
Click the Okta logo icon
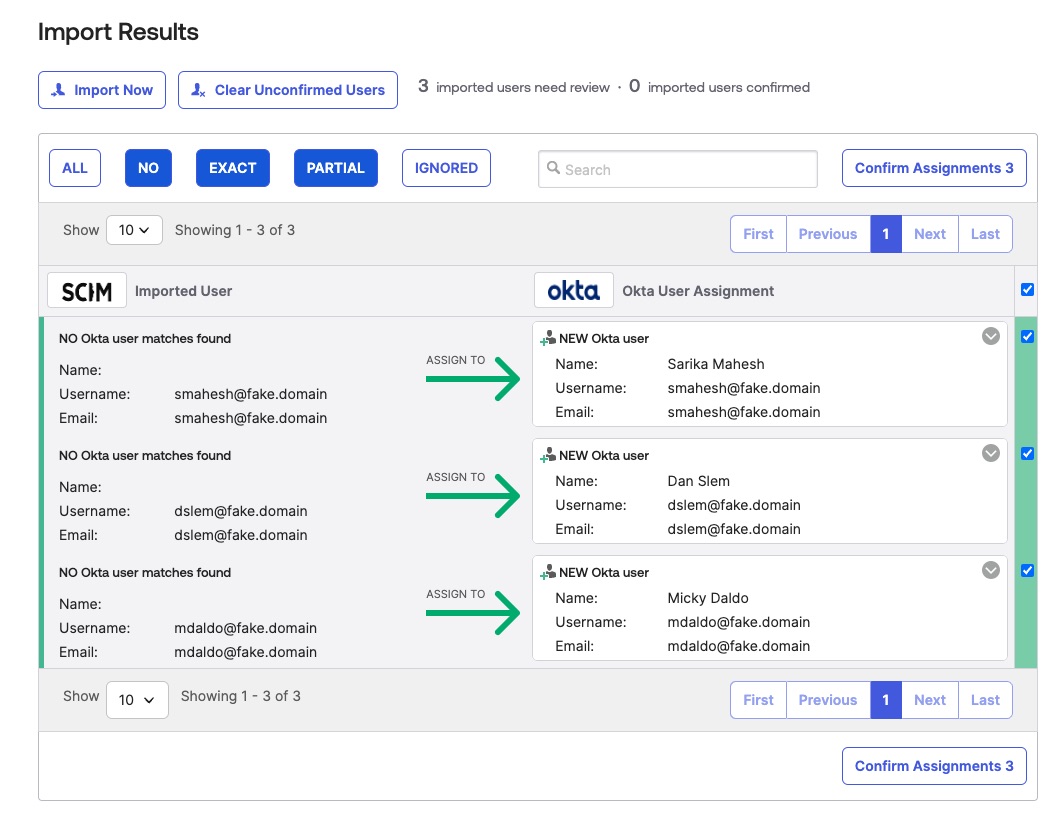coord(574,291)
